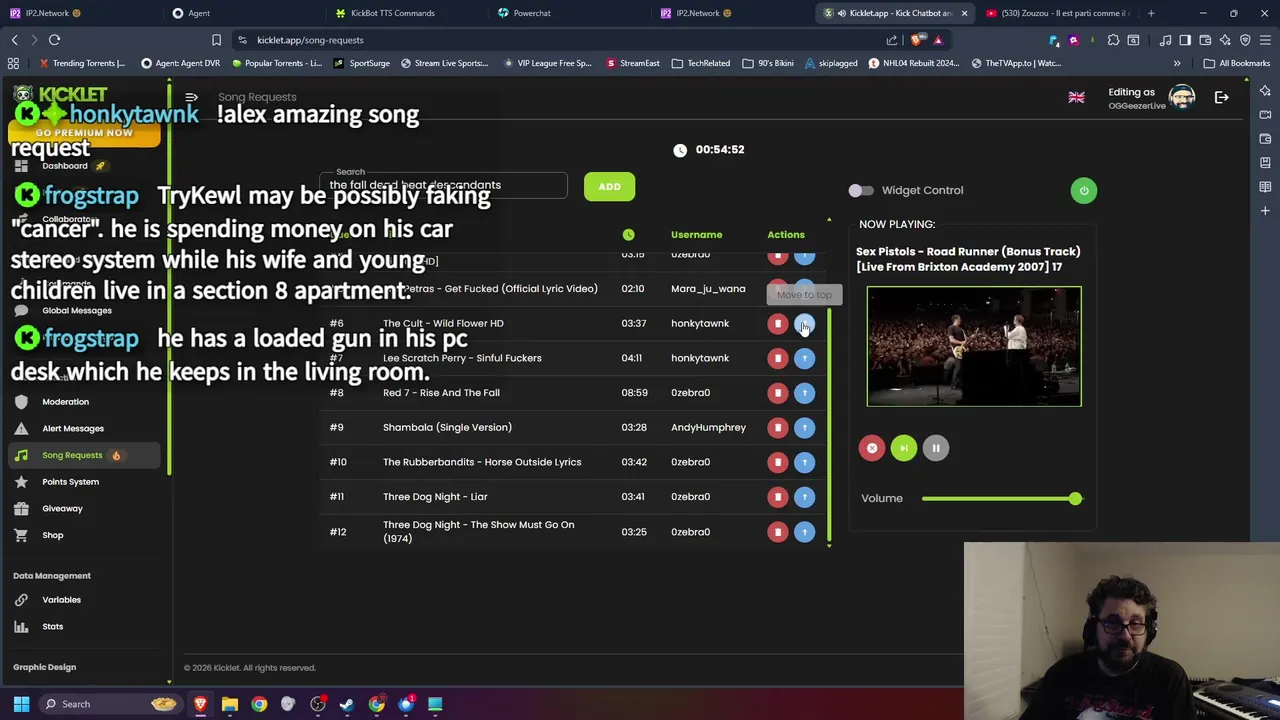Screen dimensions: 1280x720
Task: Open Stats in sidebar
Action: coord(52,627)
